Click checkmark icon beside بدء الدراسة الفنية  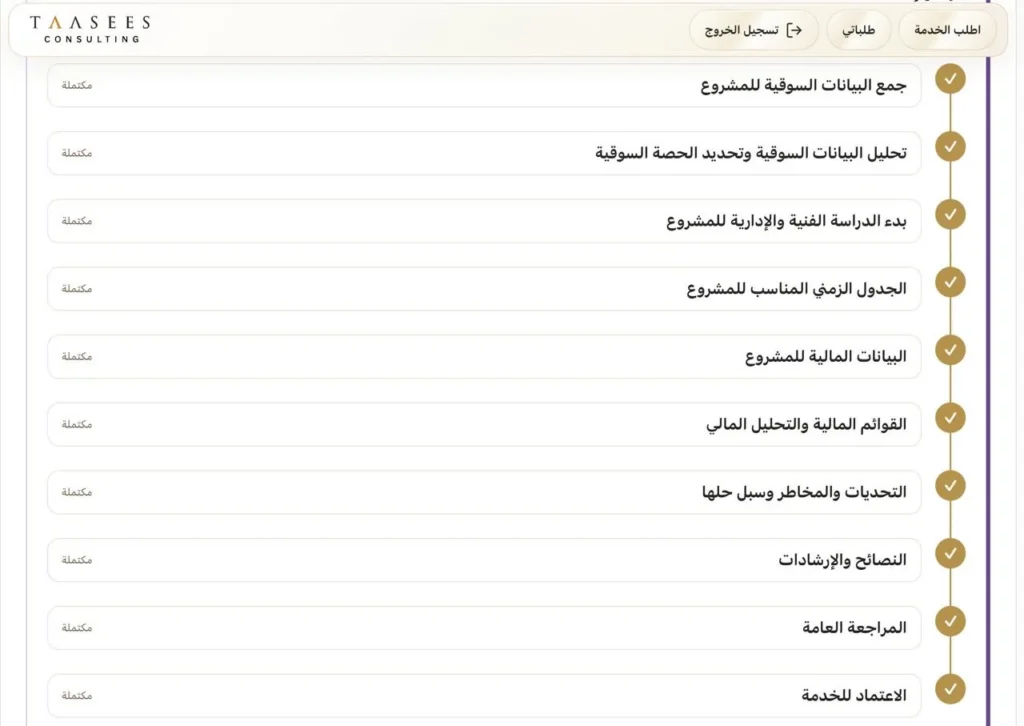(950, 215)
